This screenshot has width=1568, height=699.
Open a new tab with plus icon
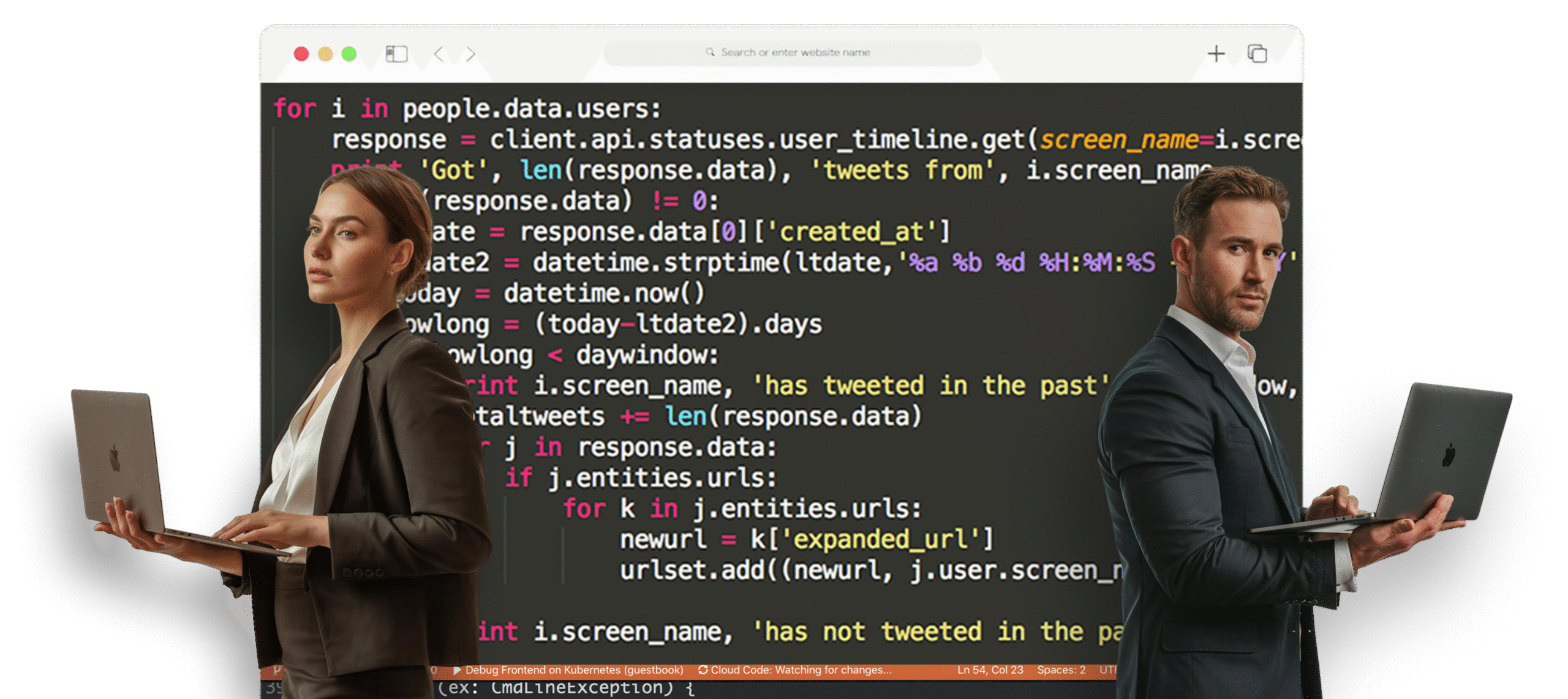[x=1216, y=54]
